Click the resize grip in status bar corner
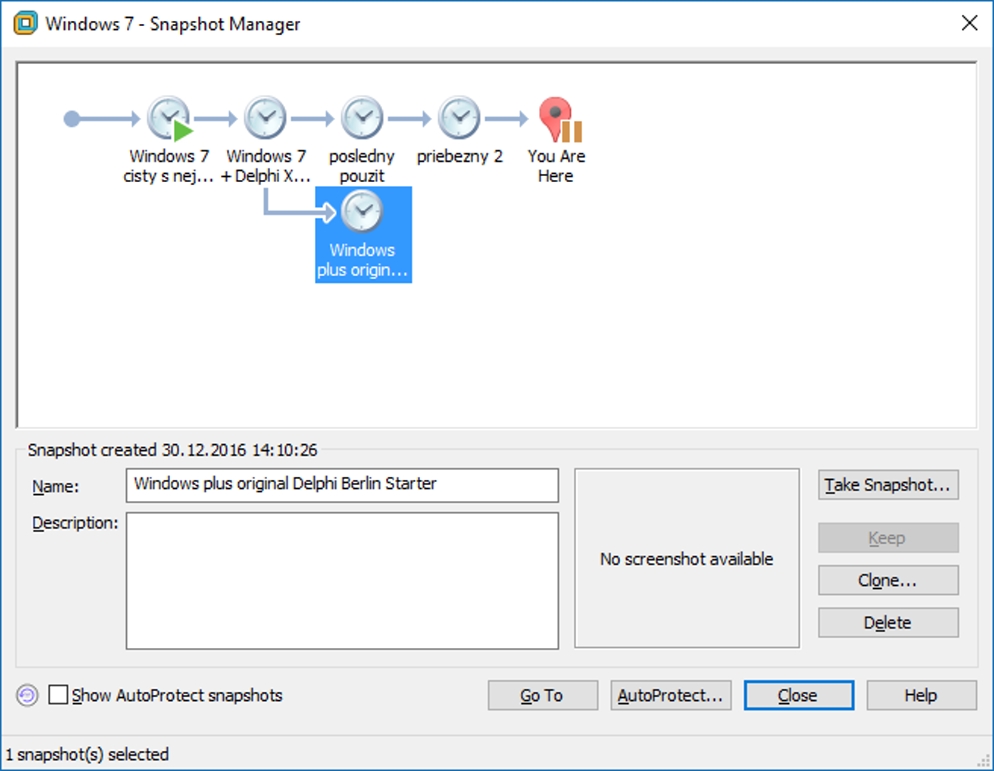Screen dimensions: 994x771 click(984, 761)
